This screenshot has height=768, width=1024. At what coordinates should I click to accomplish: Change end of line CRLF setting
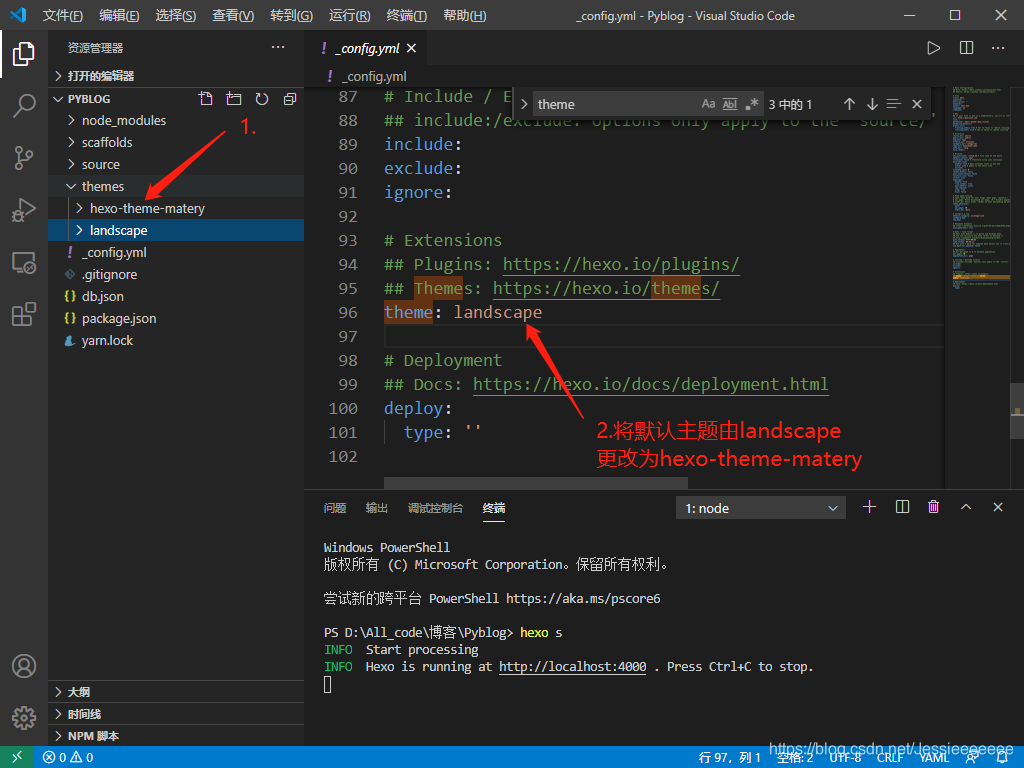coord(889,758)
